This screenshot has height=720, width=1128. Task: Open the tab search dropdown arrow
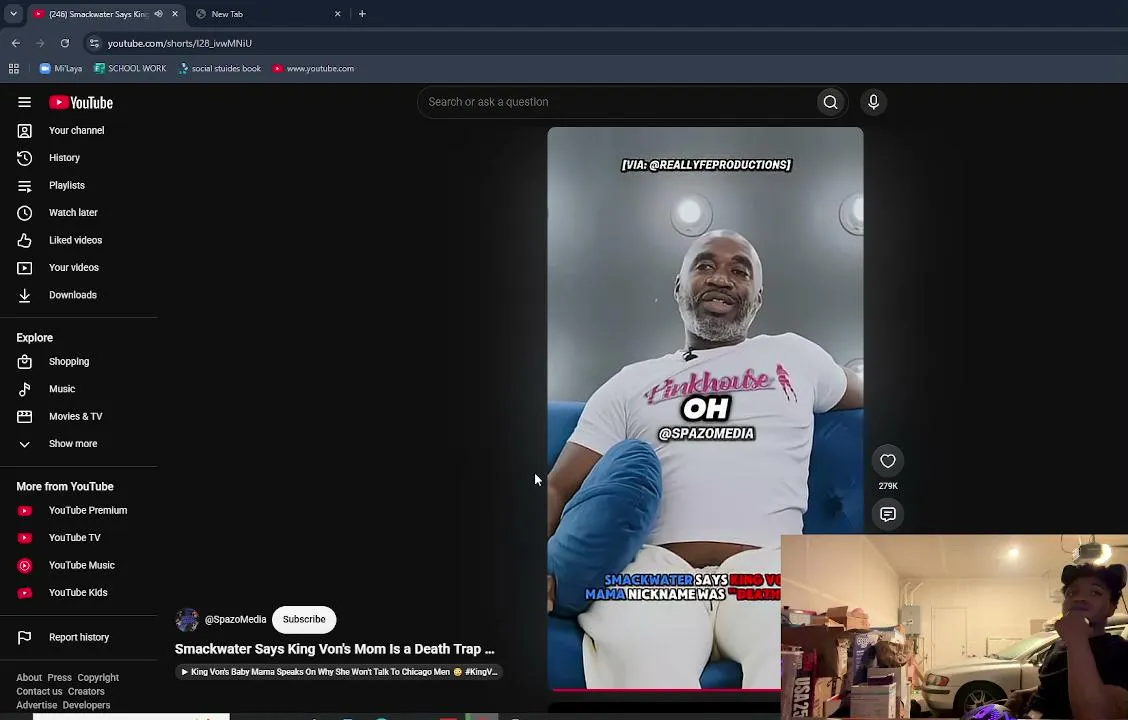tap(13, 14)
